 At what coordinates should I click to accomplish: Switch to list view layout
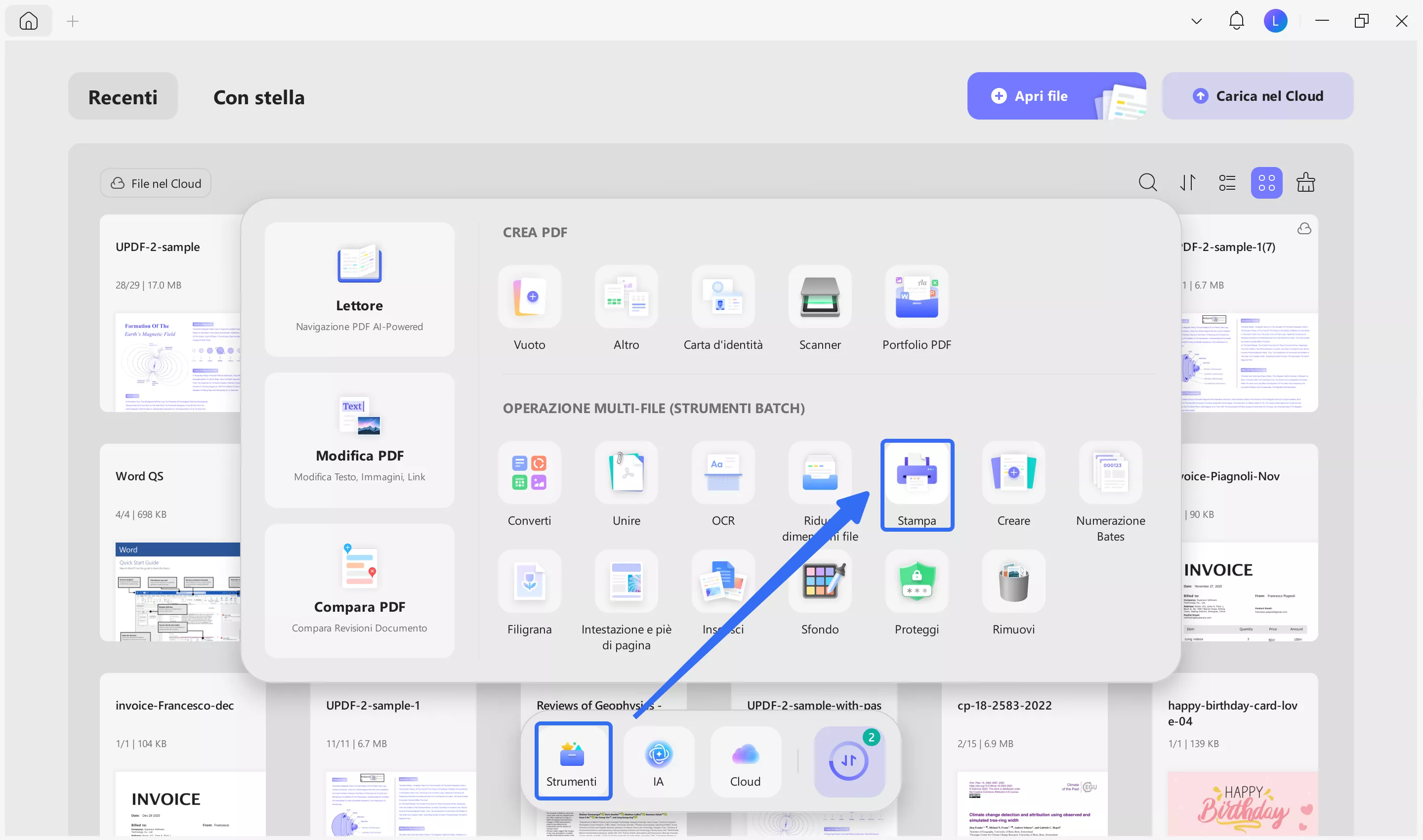[x=1226, y=183]
